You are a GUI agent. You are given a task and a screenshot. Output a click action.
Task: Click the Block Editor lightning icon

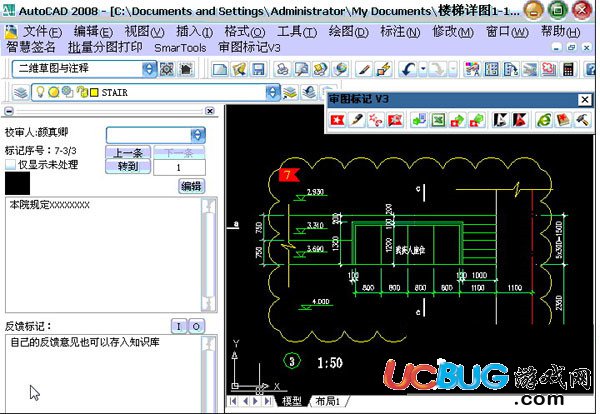(383, 69)
